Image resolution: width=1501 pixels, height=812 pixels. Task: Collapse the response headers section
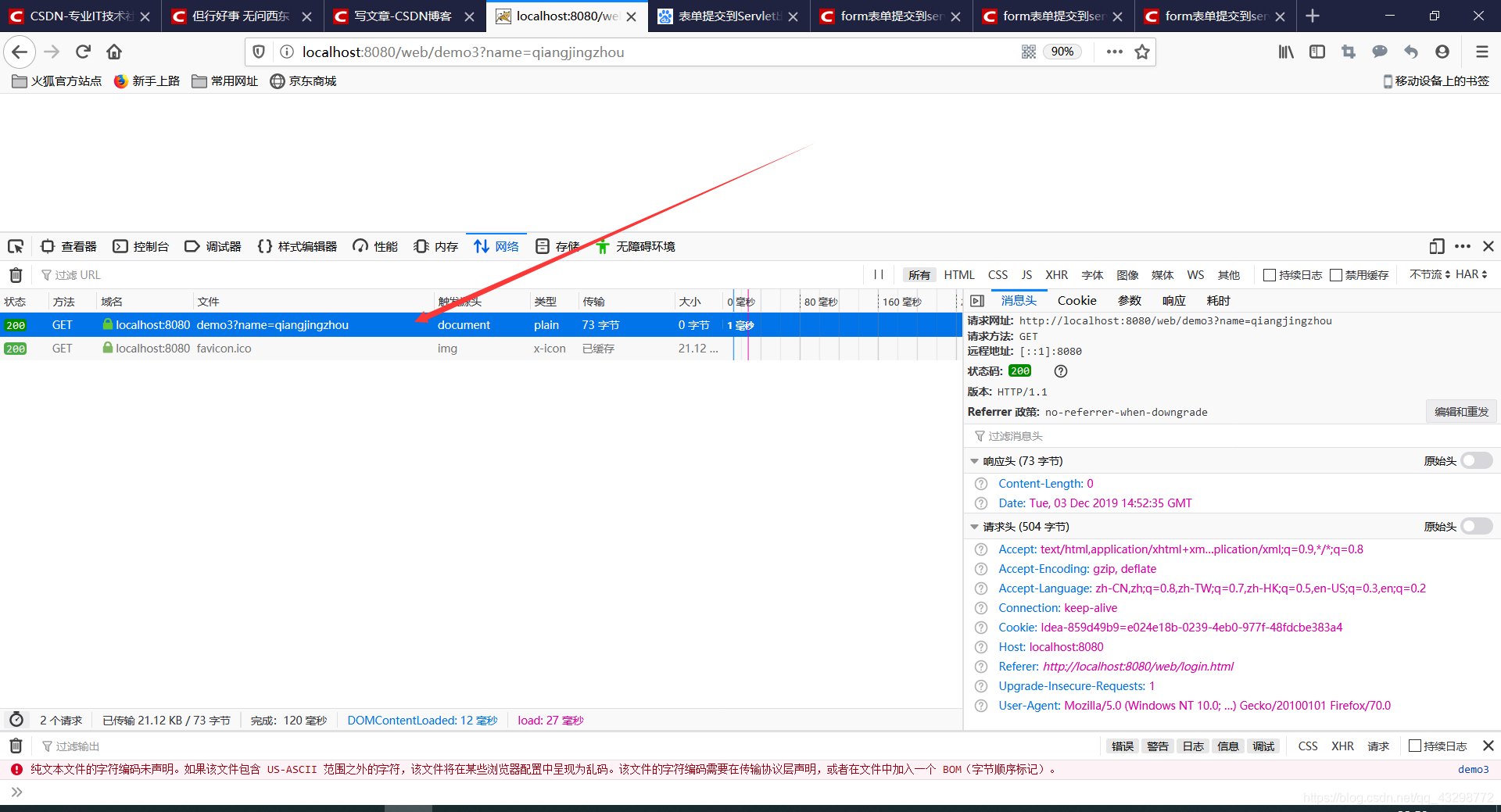click(x=974, y=461)
